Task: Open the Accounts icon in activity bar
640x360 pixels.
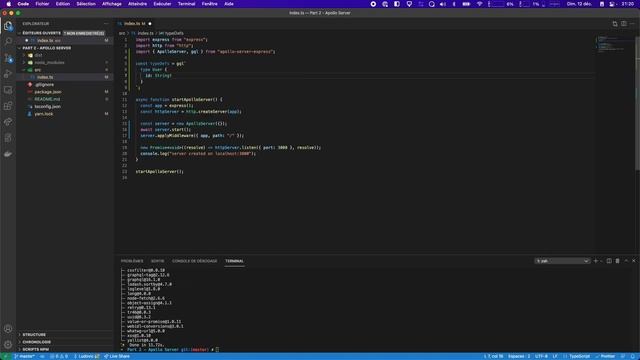Action: (8, 329)
